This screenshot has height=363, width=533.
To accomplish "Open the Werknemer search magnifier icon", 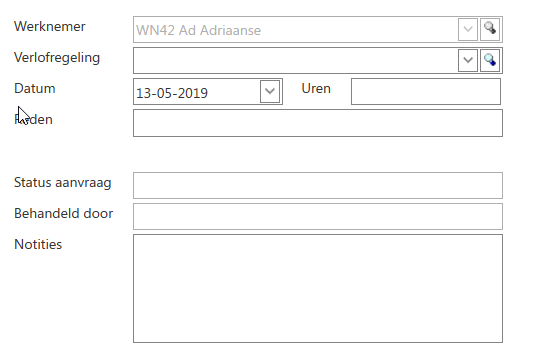I will [490, 30].
